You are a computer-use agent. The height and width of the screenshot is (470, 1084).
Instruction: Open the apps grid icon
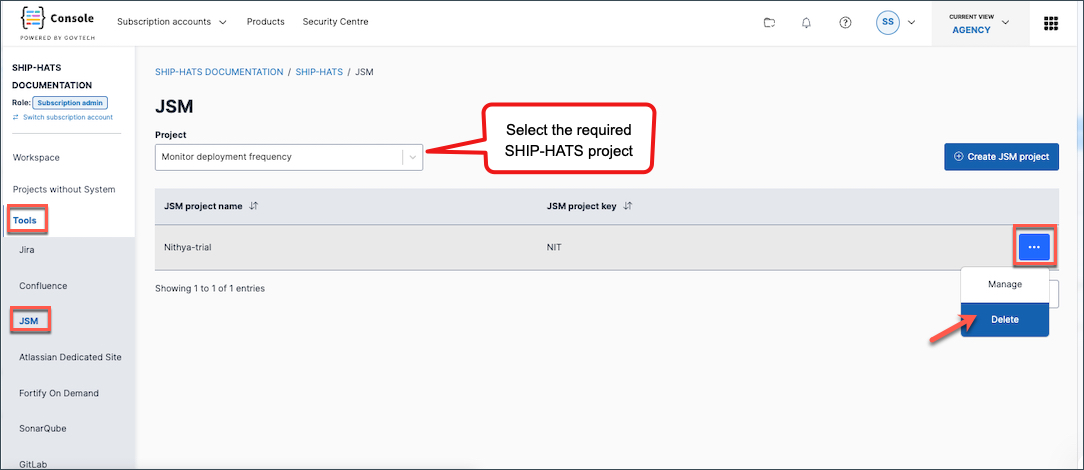point(1050,23)
